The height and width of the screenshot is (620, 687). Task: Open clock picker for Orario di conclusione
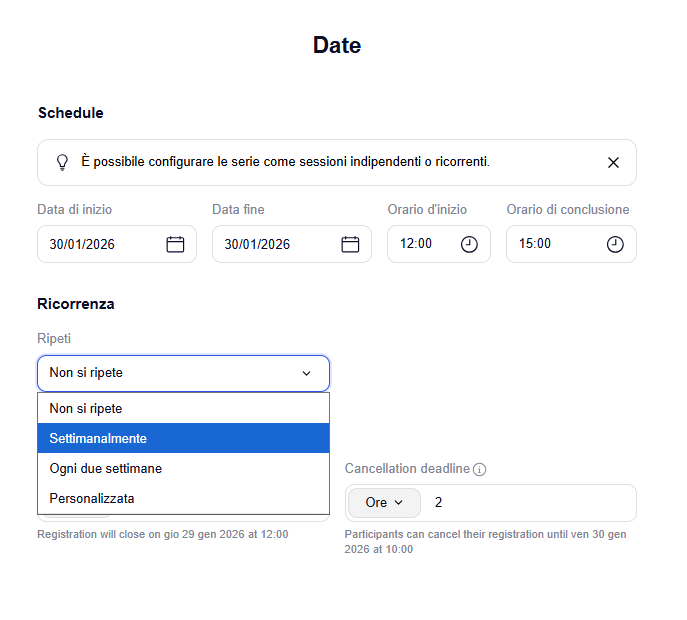click(x=615, y=244)
